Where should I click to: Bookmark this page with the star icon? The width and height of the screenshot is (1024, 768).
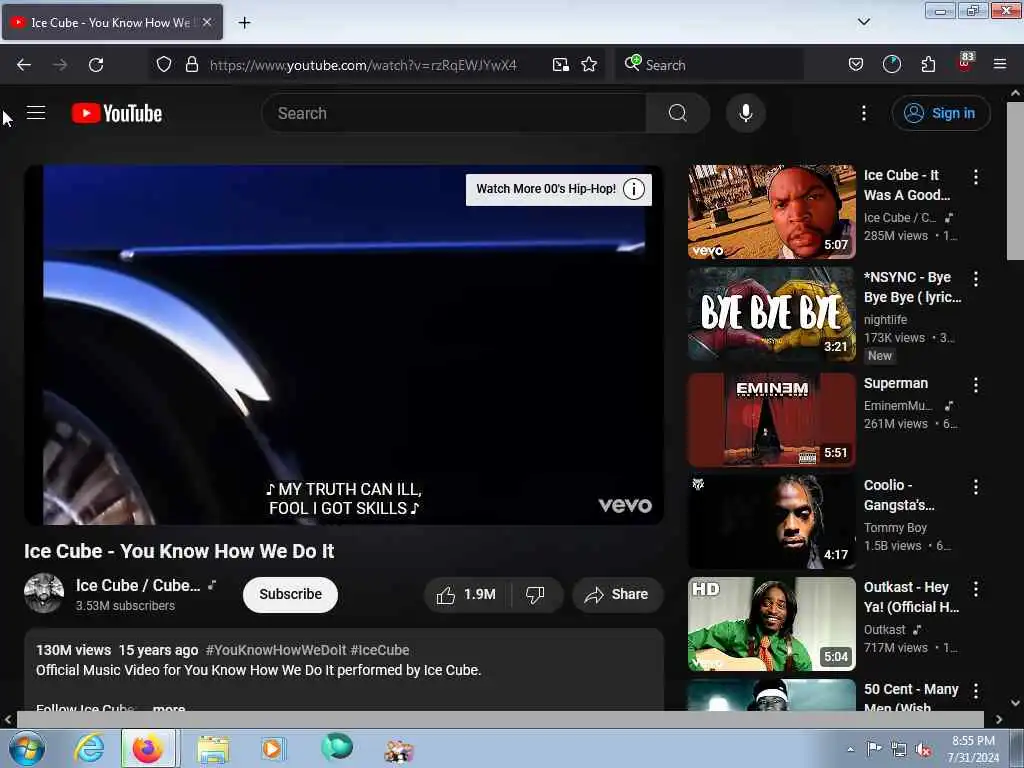[589, 65]
